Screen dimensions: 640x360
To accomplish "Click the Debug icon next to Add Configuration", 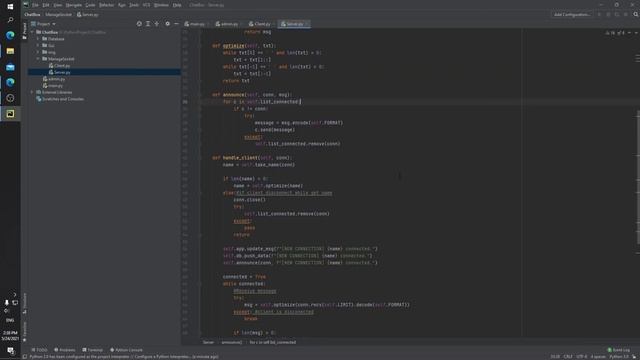I will pyautogui.click(x=608, y=15).
